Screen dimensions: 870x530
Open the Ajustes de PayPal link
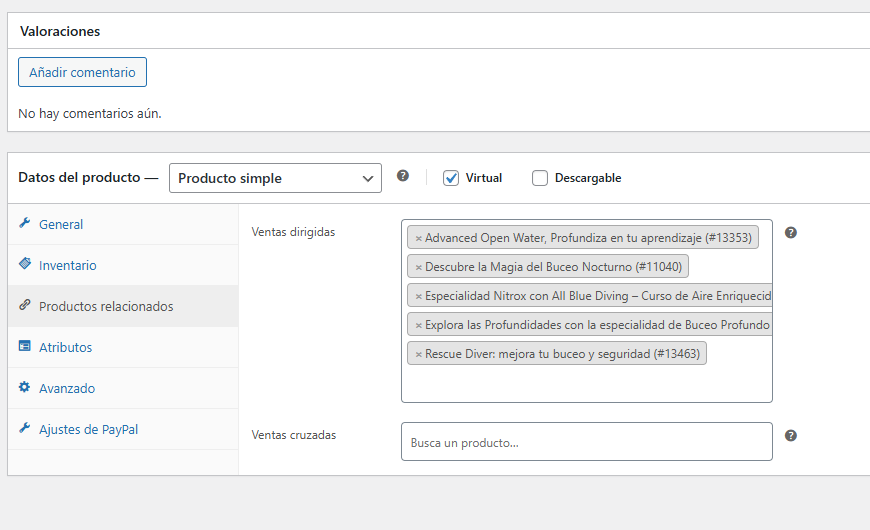(88, 430)
